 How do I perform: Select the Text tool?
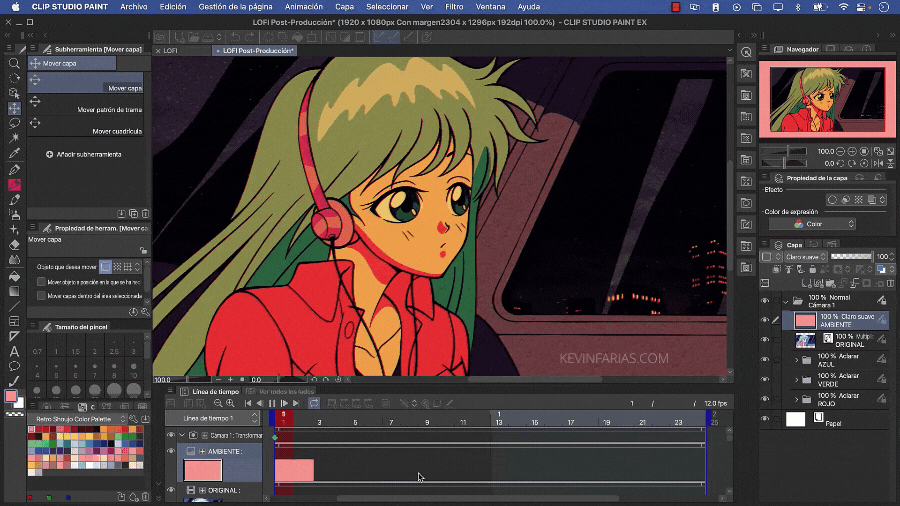coord(14,351)
